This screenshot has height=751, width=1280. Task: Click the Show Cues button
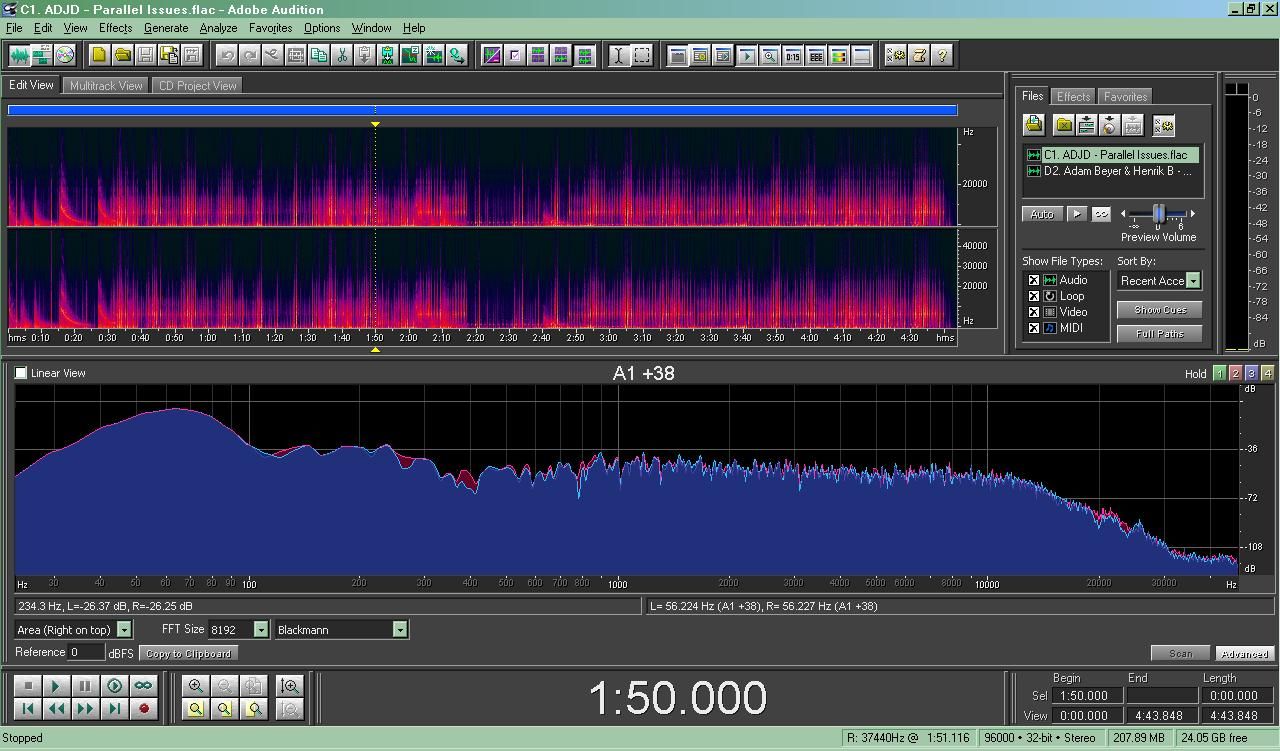point(1159,310)
